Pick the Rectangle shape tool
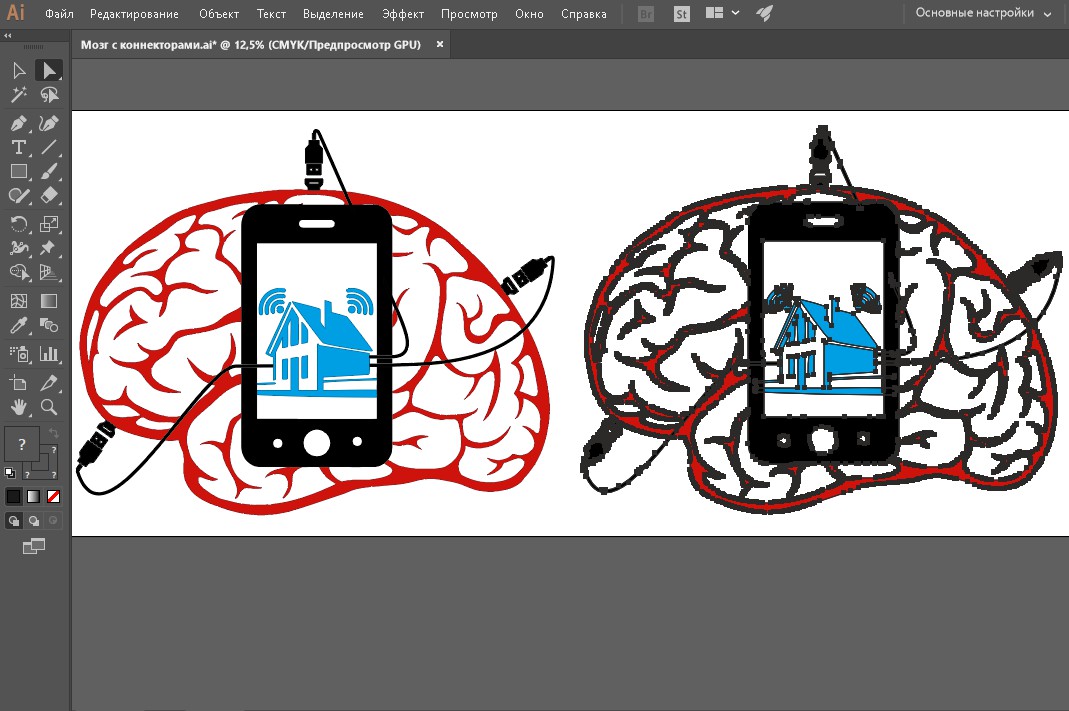This screenshot has width=1069, height=711. 18,171
